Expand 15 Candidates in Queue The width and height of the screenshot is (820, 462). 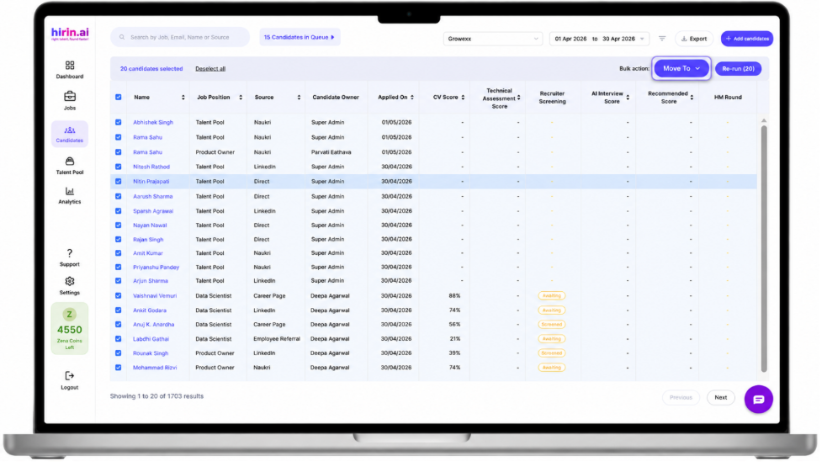299,37
